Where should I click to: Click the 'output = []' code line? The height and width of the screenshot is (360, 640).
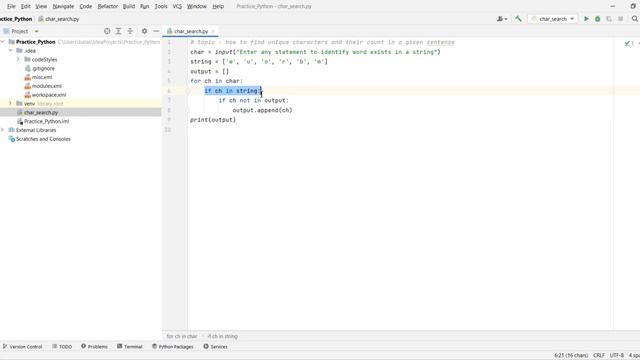coord(210,71)
